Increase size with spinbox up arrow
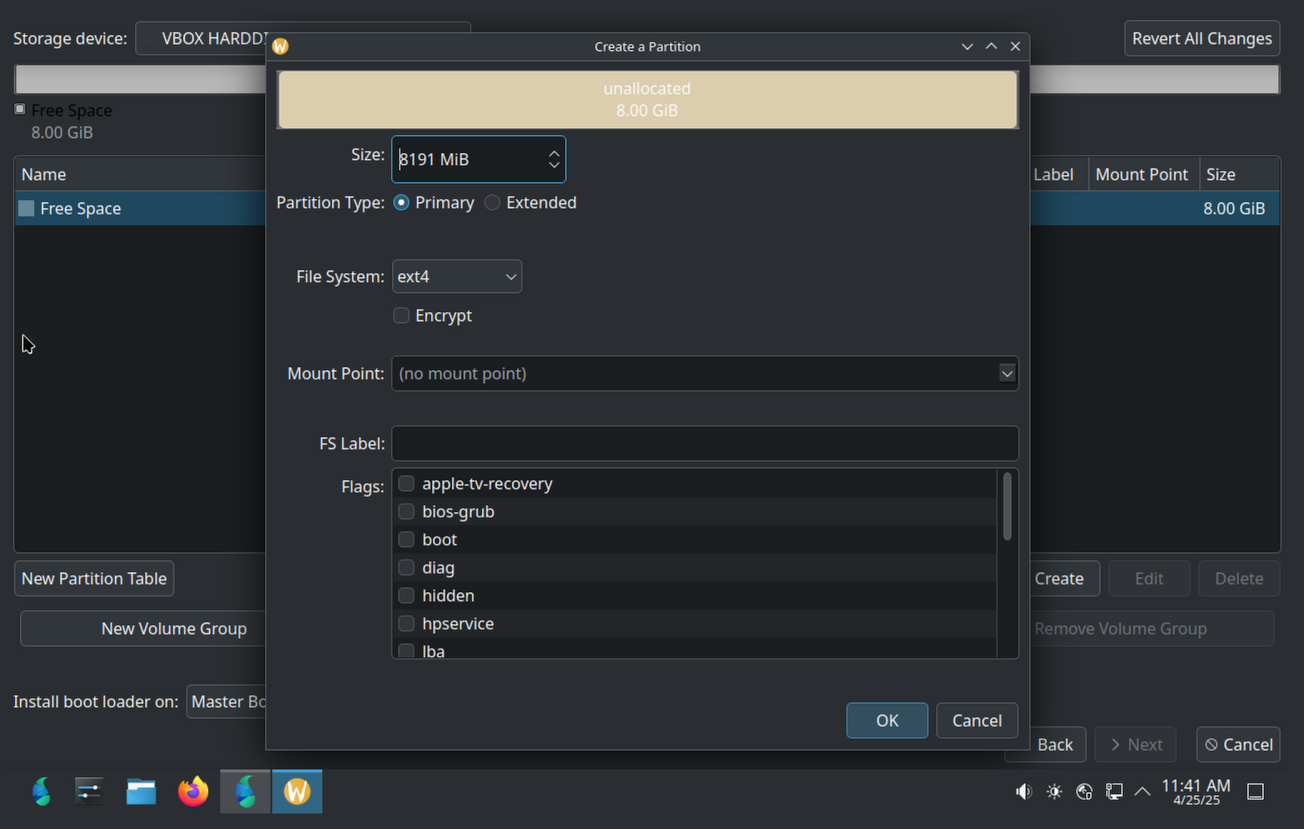Image resolution: width=1304 pixels, height=829 pixels. [554, 153]
